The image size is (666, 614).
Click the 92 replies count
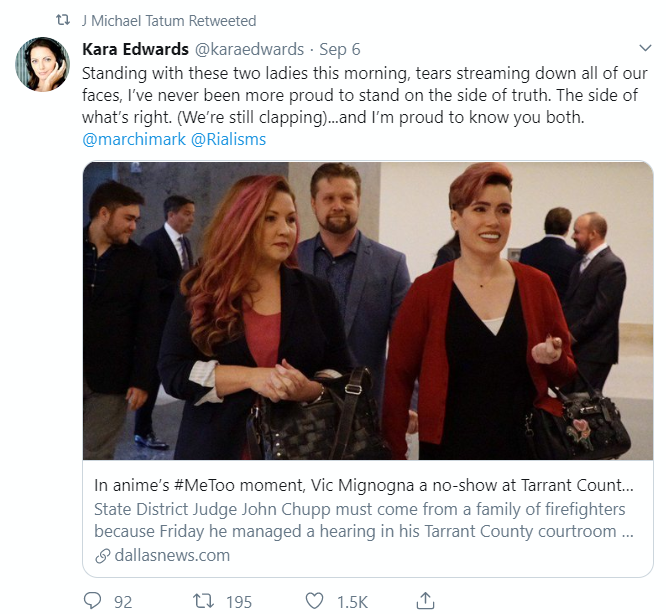[x=123, y=602]
